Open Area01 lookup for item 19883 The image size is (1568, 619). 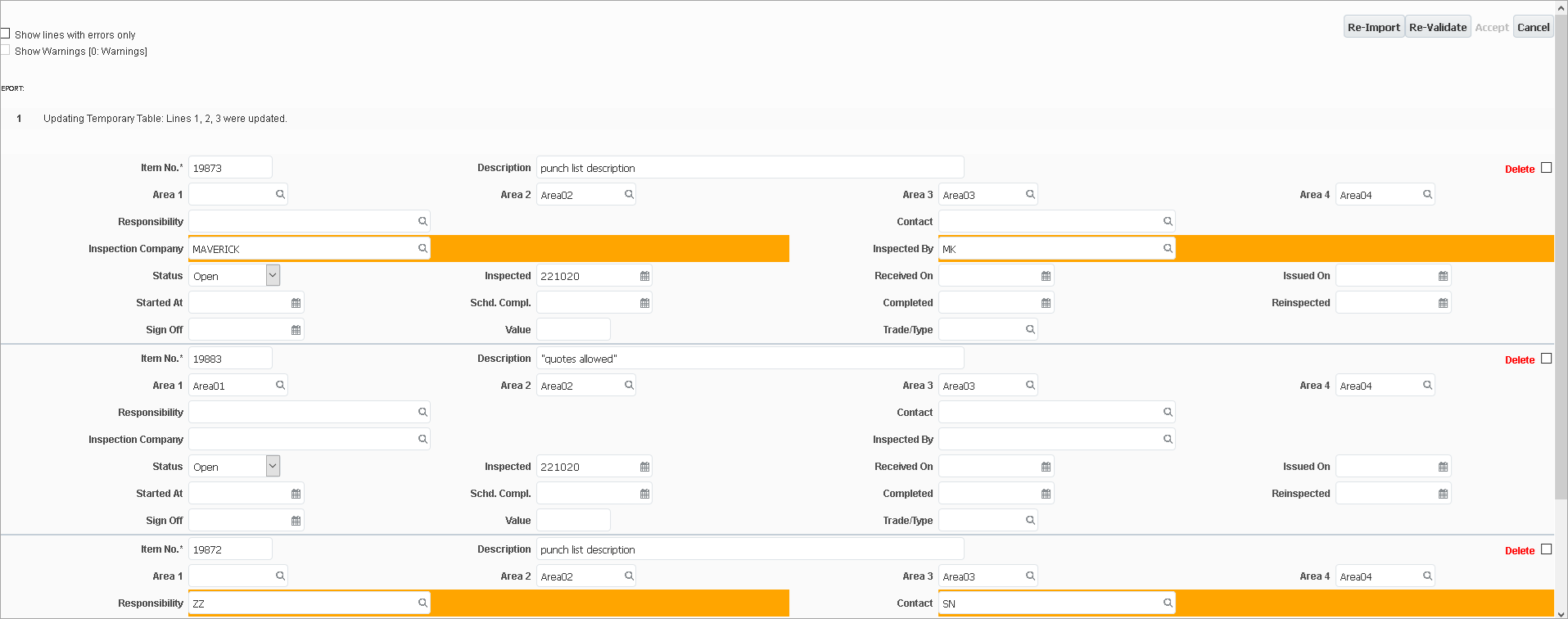click(280, 385)
